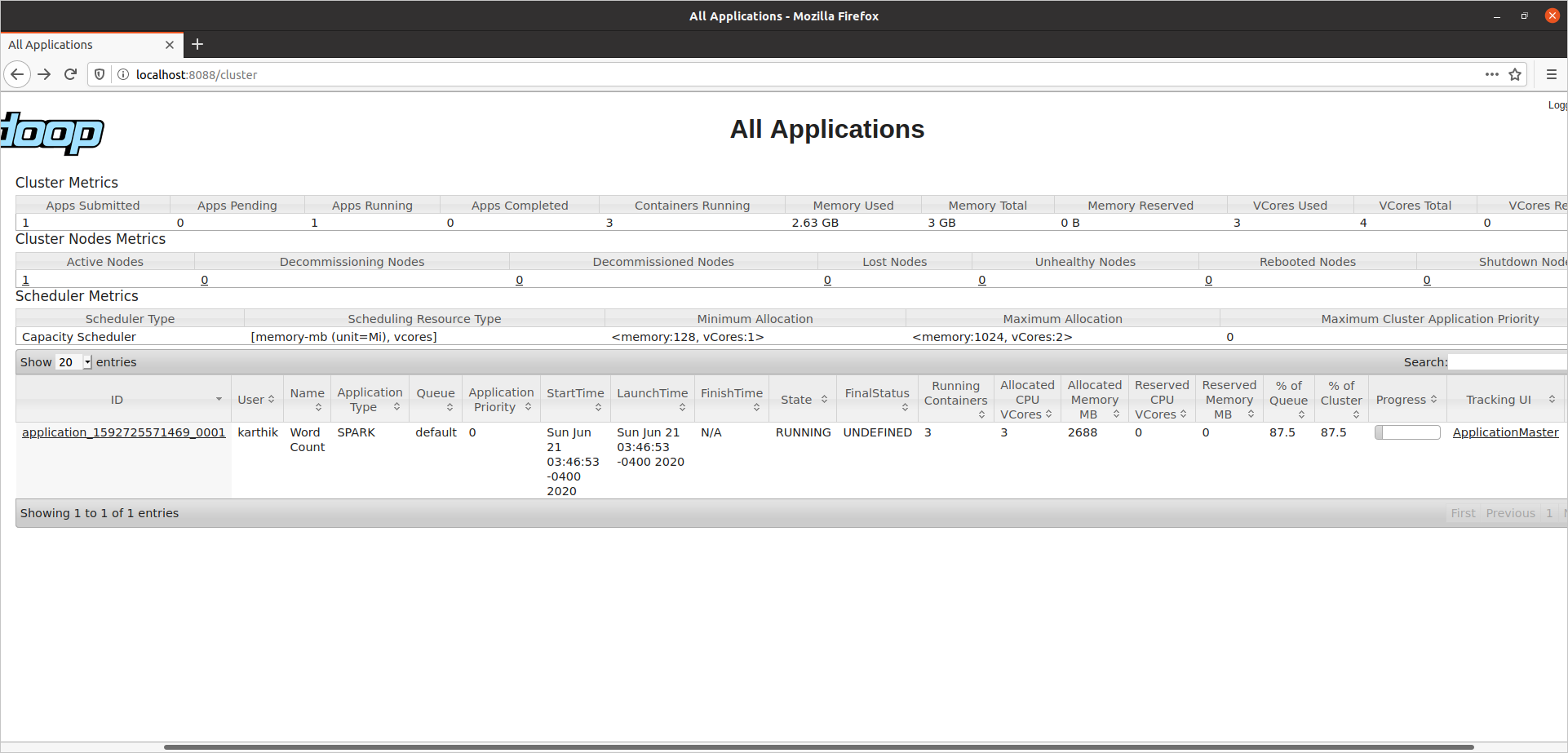Open the Firefox hamburger menu

tap(1552, 74)
